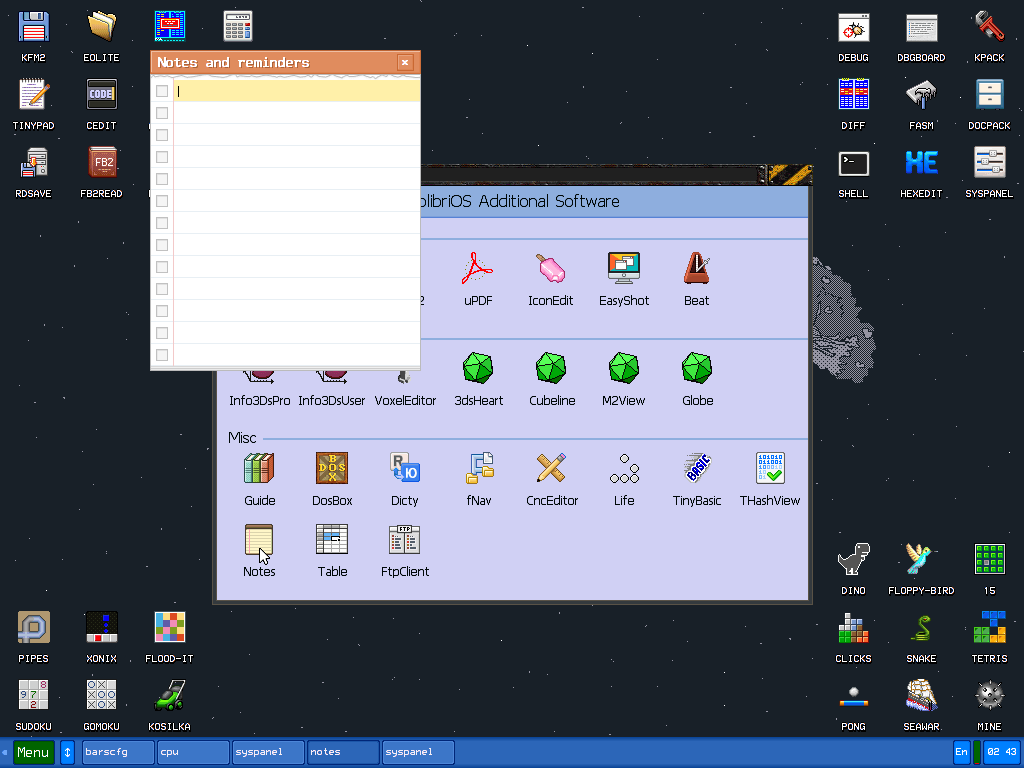The height and width of the screenshot is (768, 1024).
Task: Open EasyShot screenshot tool
Action: pyautogui.click(x=624, y=269)
